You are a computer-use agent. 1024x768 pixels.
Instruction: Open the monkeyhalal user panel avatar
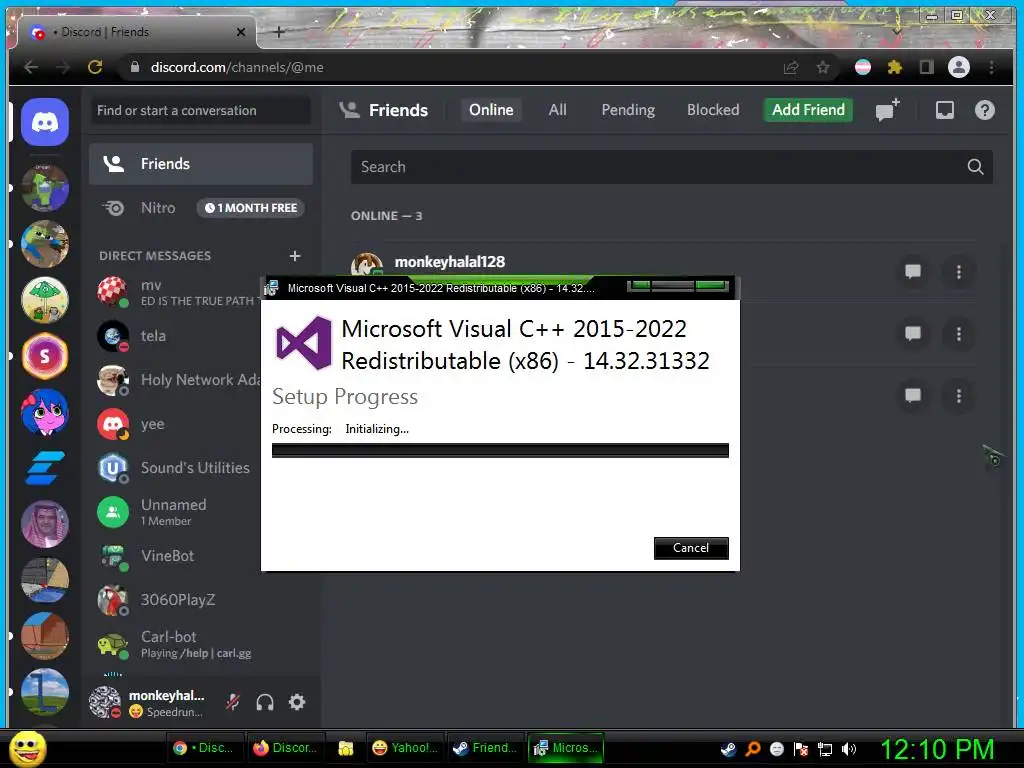pyautogui.click(x=104, y=702)
